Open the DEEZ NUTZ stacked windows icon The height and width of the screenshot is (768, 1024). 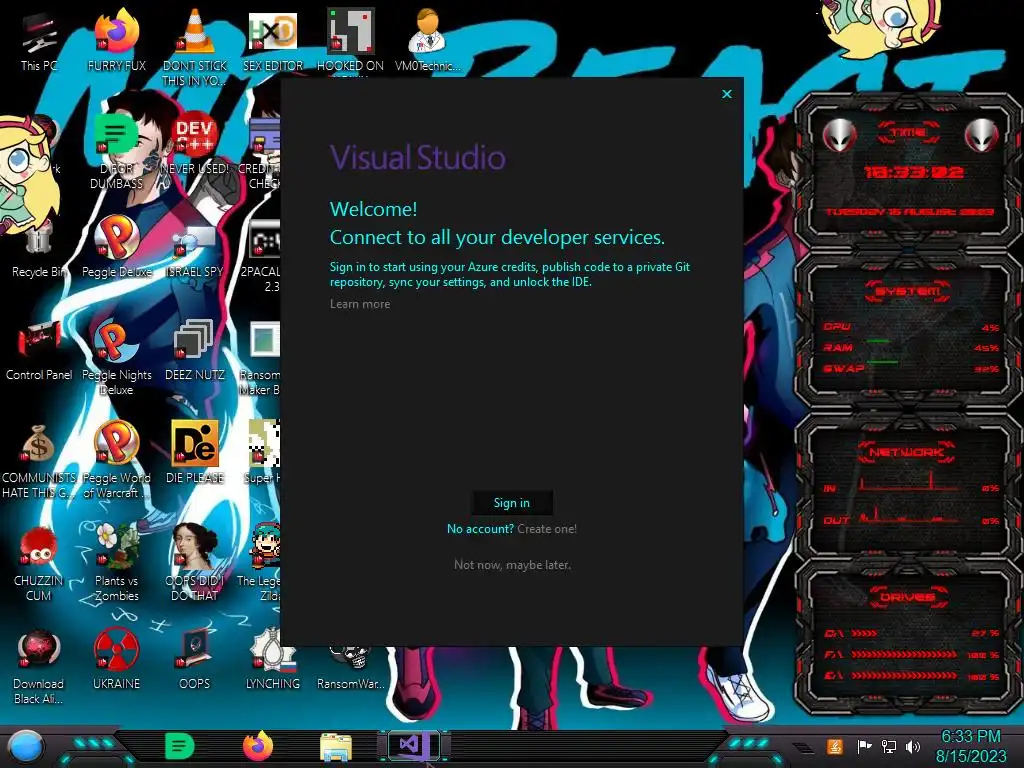[x=195, y=351]
